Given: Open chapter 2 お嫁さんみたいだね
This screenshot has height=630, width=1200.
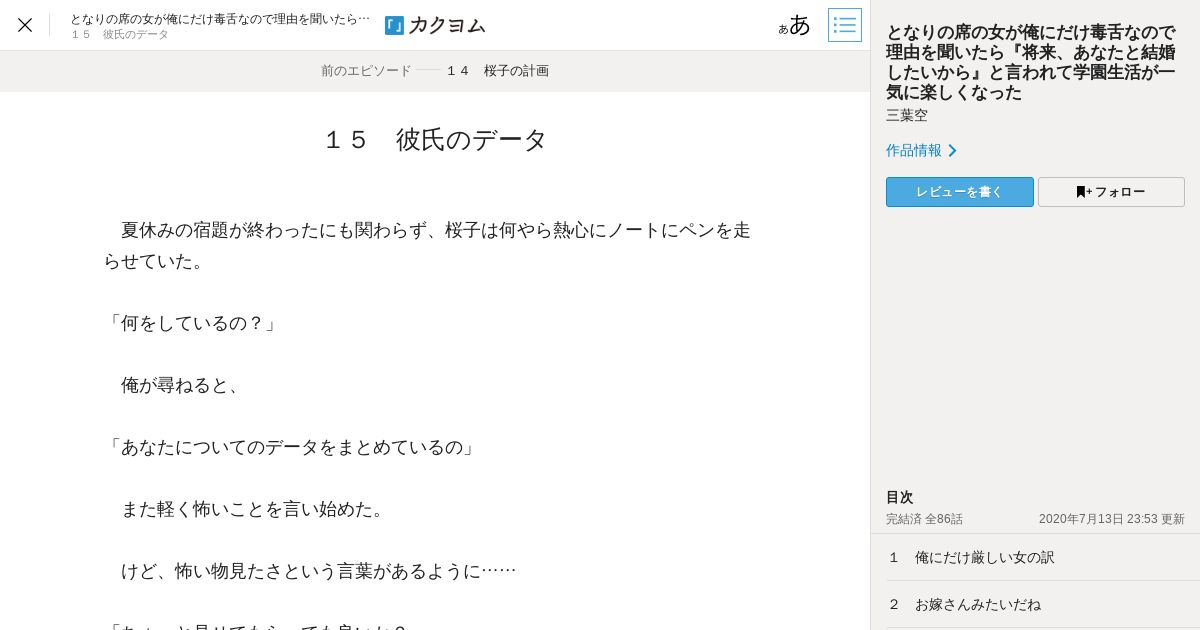Looking at the screenshot, I should pos(1035,604).
